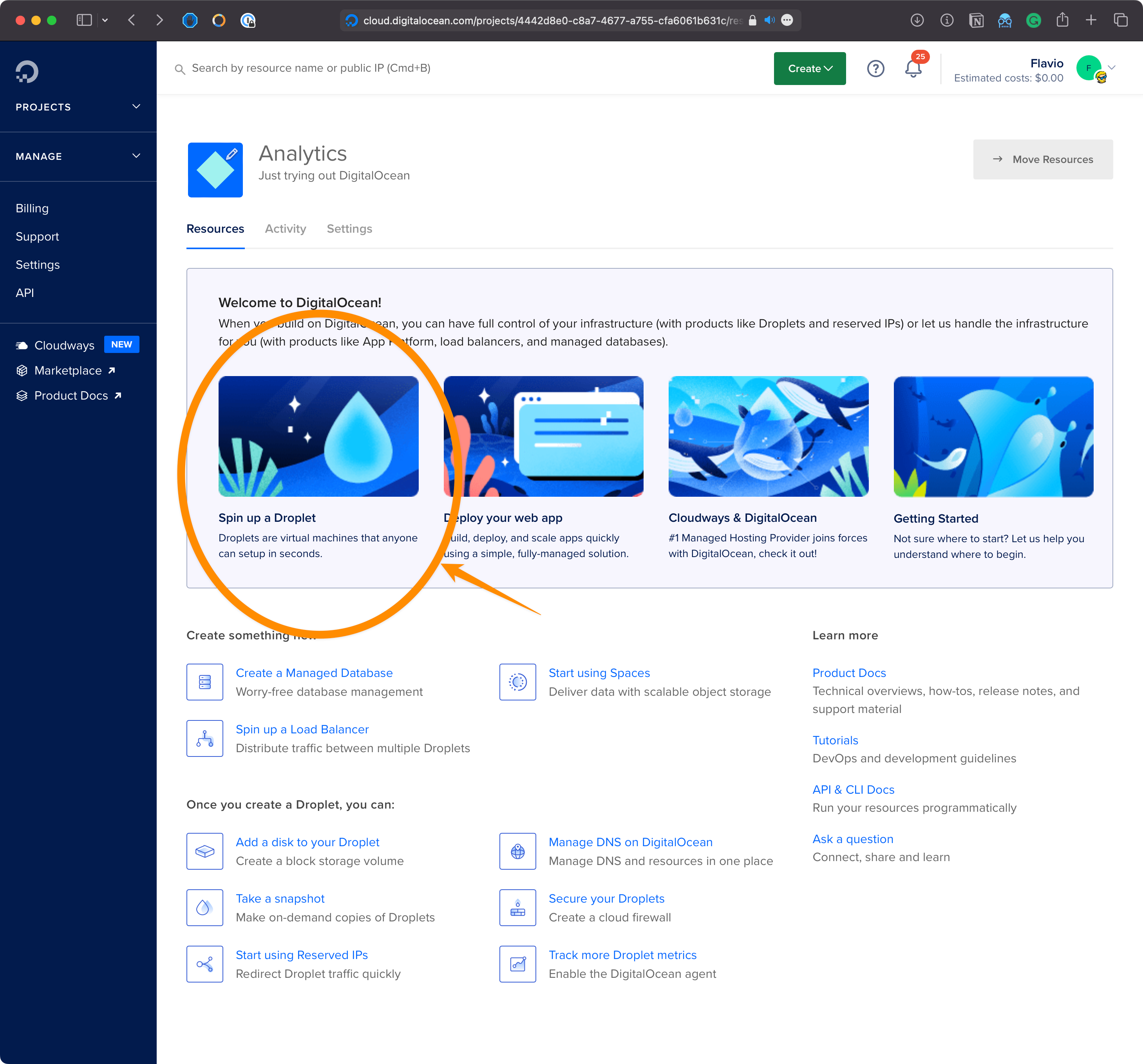Screen dimensions: 1143x1064
Task: Mute the tab audio speaker icon
Action: tap(769, 21)
